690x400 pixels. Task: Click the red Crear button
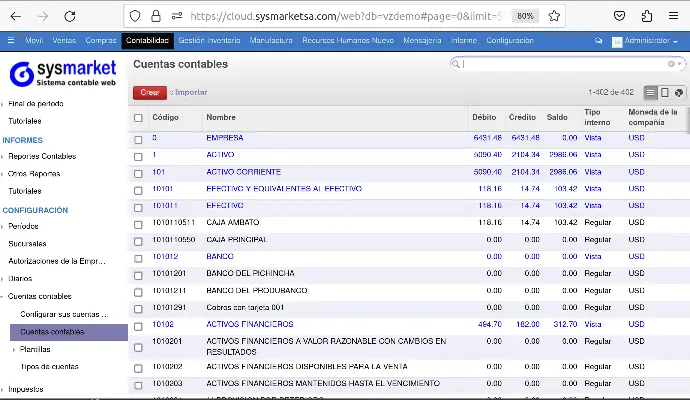click(x=149, y=92)
